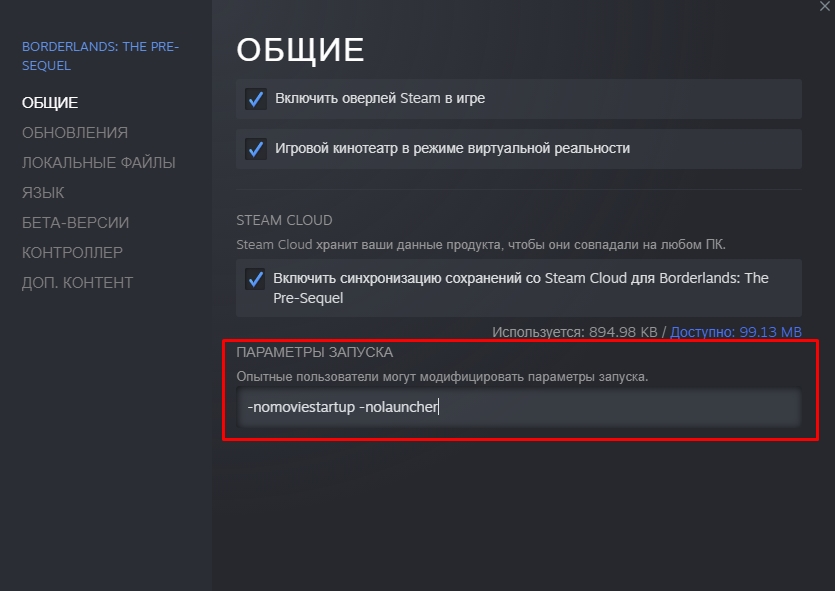Viewport: 835px width, 591px height.
Task: Open the ОБЩИЕ section in sidebar
Action: 50,102
